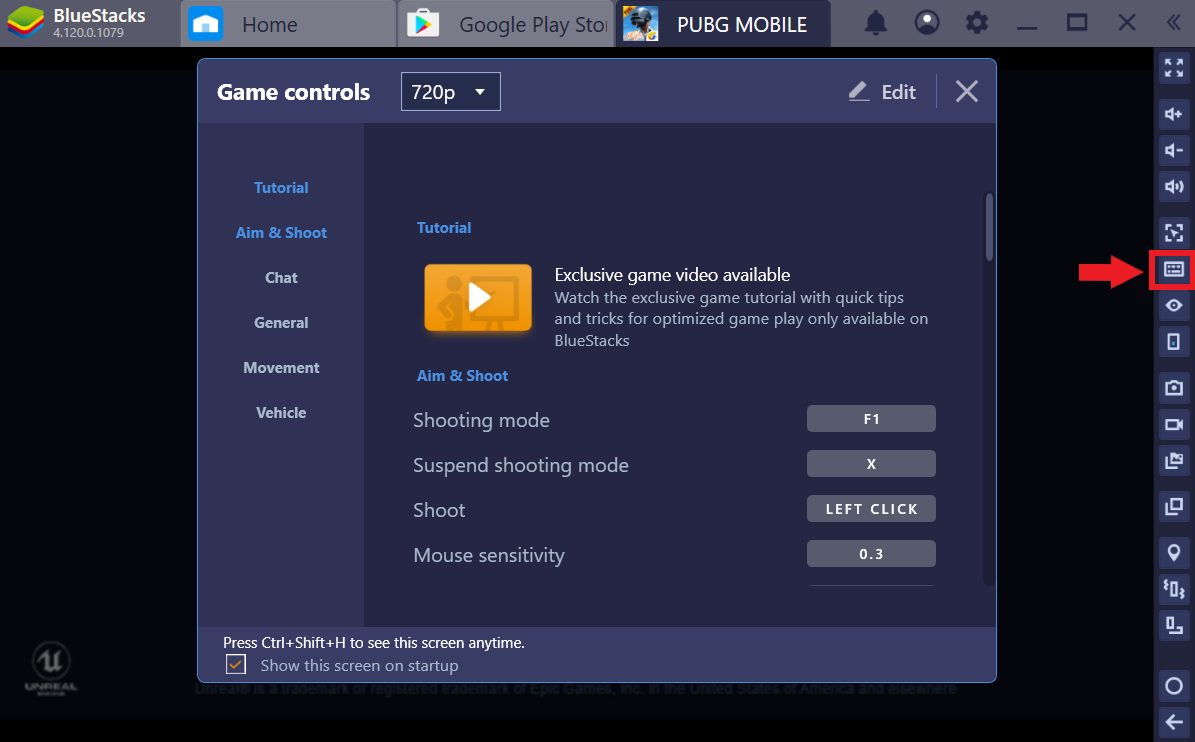Toggle fullscreen from the sidebar
The height and width of the screenshot is (742, 1195).
point(1174,68)
